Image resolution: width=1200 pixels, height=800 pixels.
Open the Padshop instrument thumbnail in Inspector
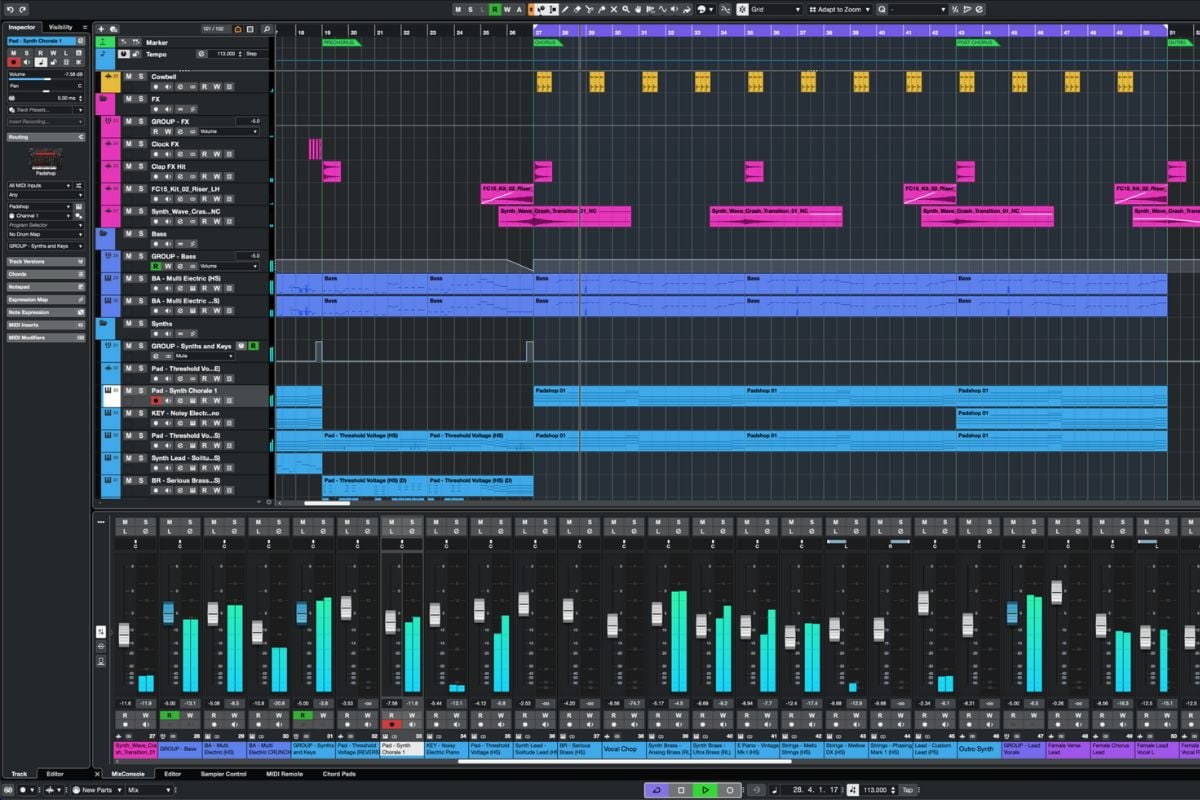pyautogui.click(x=46, y=159)
